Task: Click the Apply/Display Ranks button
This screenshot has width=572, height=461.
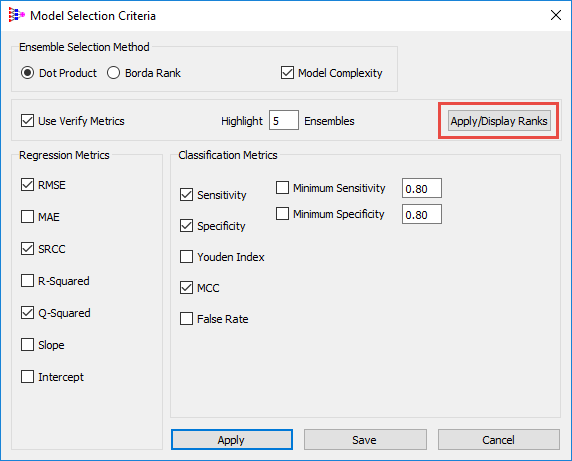Action: pos(499,121)
